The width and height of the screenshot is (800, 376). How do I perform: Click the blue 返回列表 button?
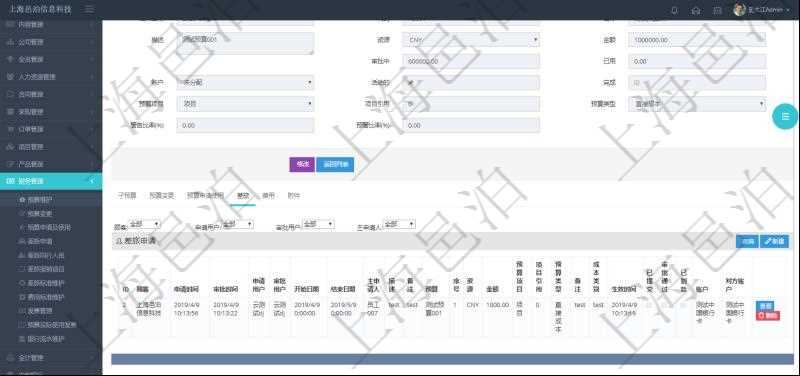click(335, 164)
